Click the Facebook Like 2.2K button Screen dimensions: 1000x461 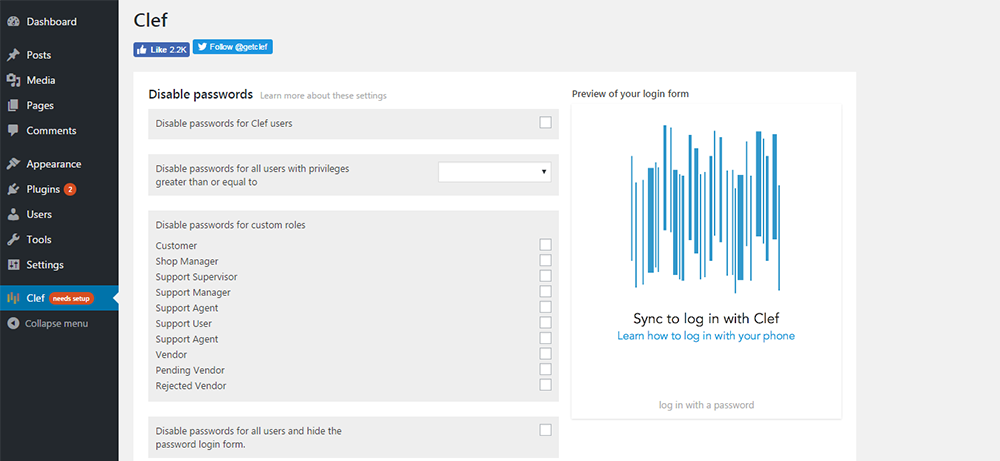[x=161, y=50]
